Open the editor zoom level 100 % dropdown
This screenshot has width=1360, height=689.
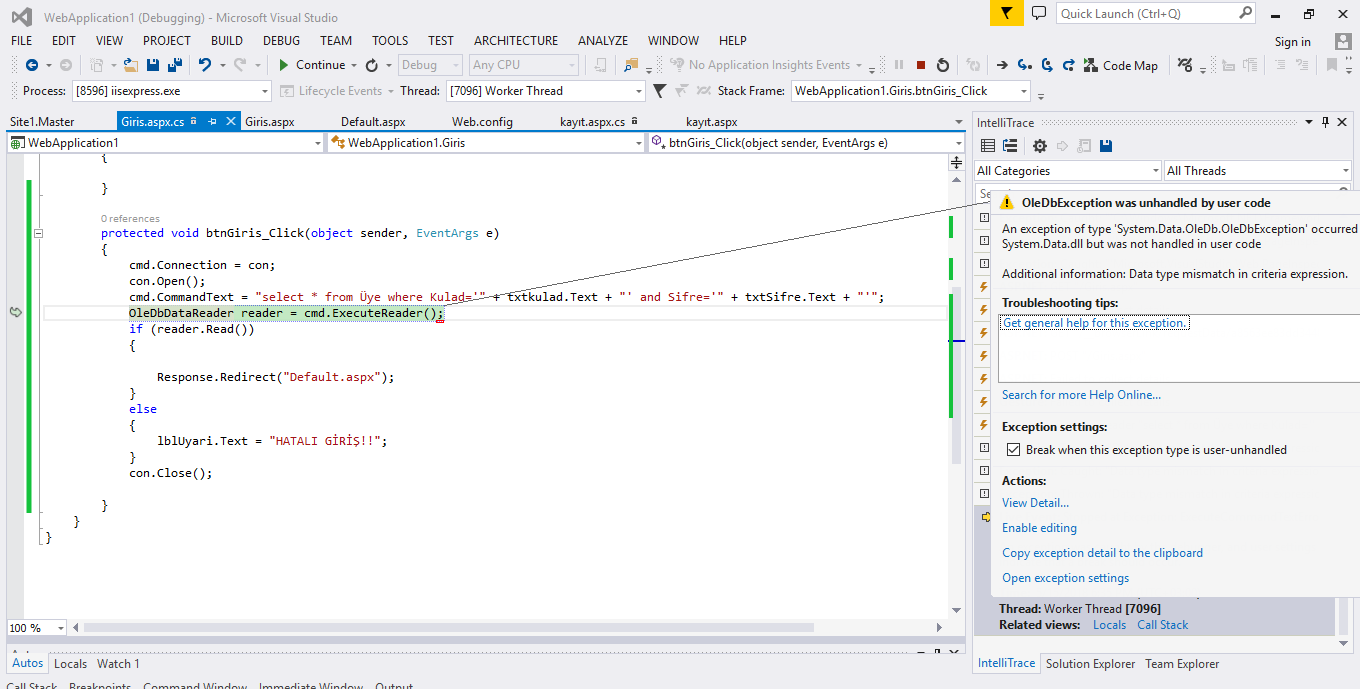36,628
